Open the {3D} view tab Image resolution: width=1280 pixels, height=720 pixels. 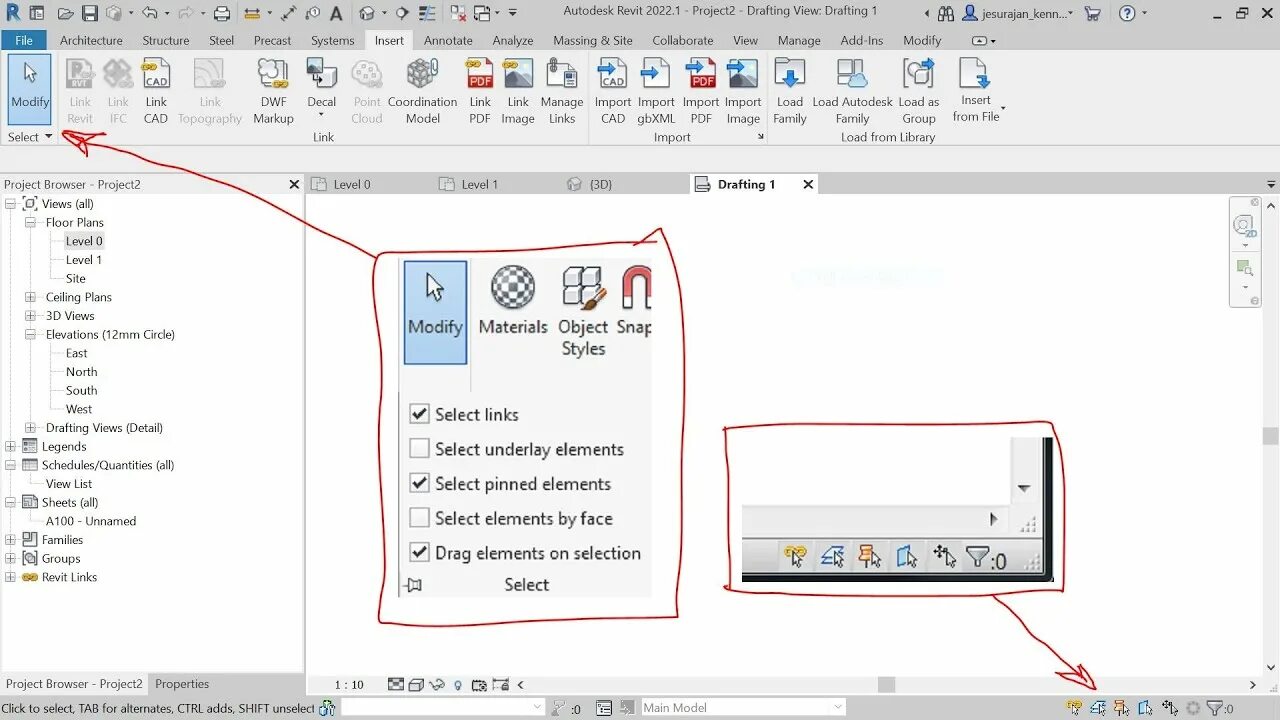pyautogui.click(x=600, y=184)
